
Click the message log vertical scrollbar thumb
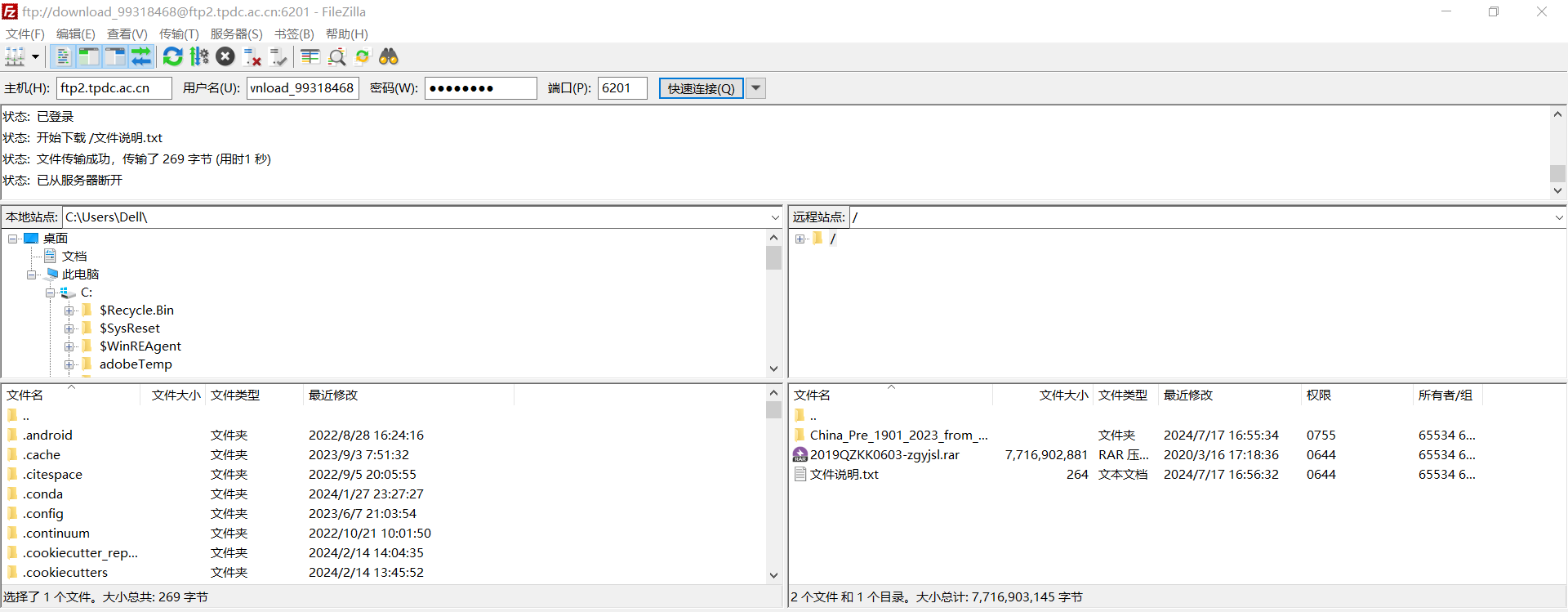coord(1557,173)
